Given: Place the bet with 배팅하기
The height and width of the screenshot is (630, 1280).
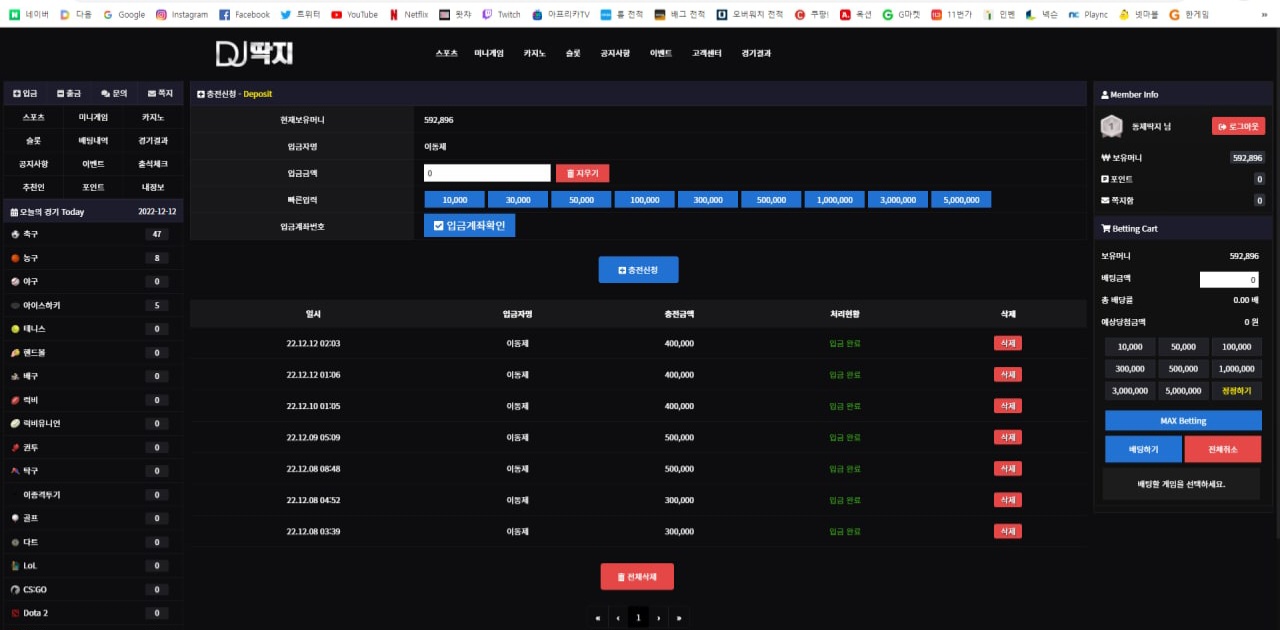Looking at the screenshot, I should (x=1143, y=449).
